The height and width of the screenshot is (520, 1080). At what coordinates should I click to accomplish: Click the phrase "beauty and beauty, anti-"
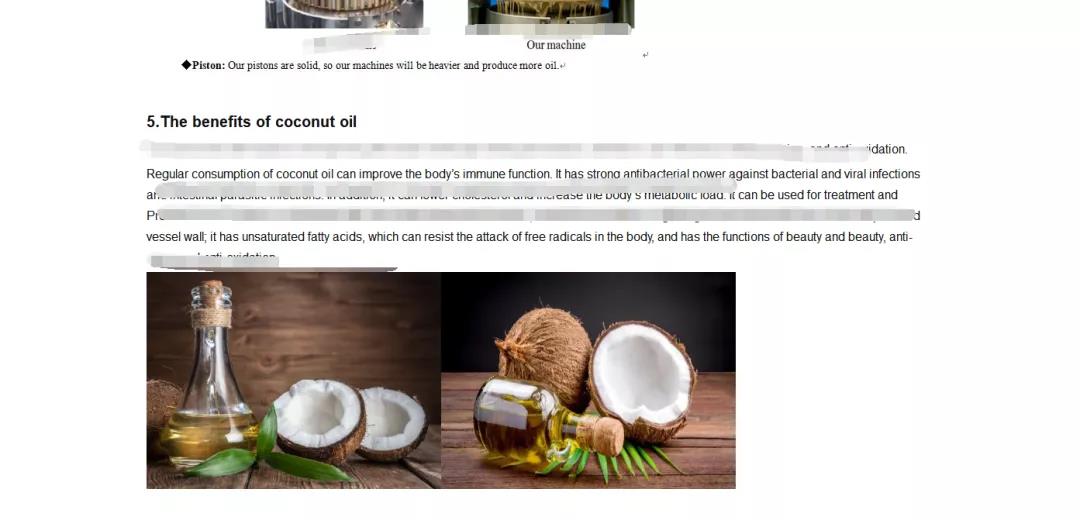tap(859, 238)
